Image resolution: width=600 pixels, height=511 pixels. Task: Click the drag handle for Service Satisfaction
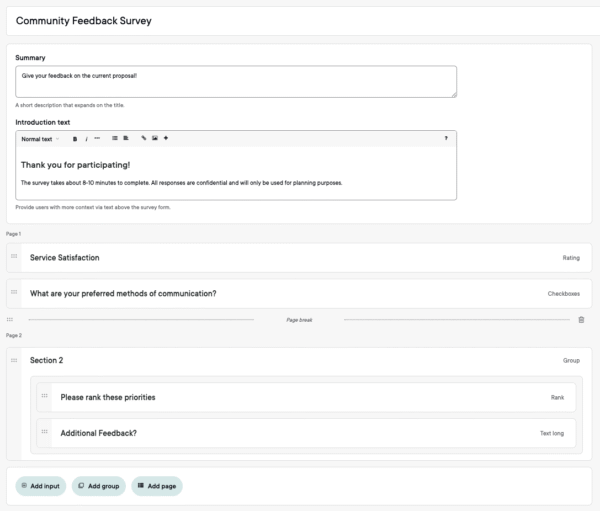click(x=14, y=257)
